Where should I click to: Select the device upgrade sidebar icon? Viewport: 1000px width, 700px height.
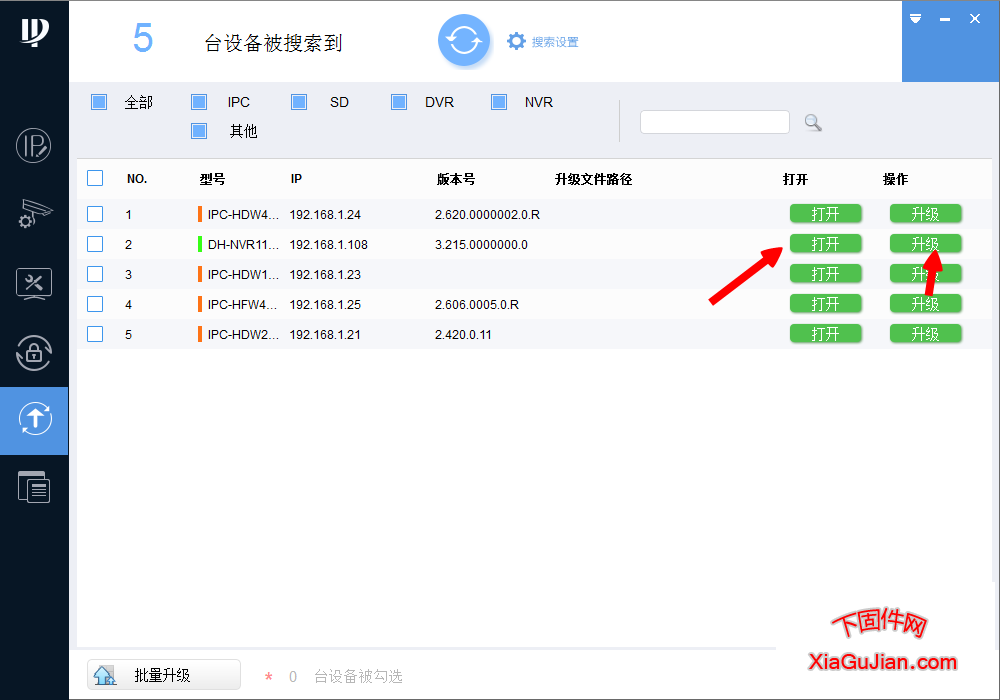point(34,419)
